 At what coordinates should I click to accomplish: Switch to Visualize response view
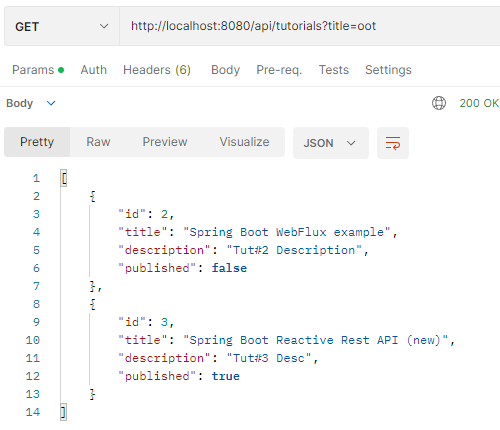tap(244, 142)
